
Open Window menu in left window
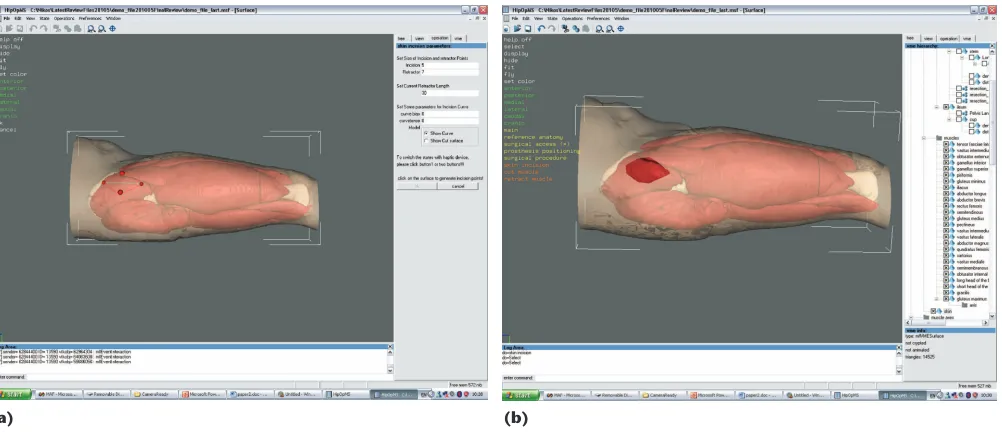[112, 19]
